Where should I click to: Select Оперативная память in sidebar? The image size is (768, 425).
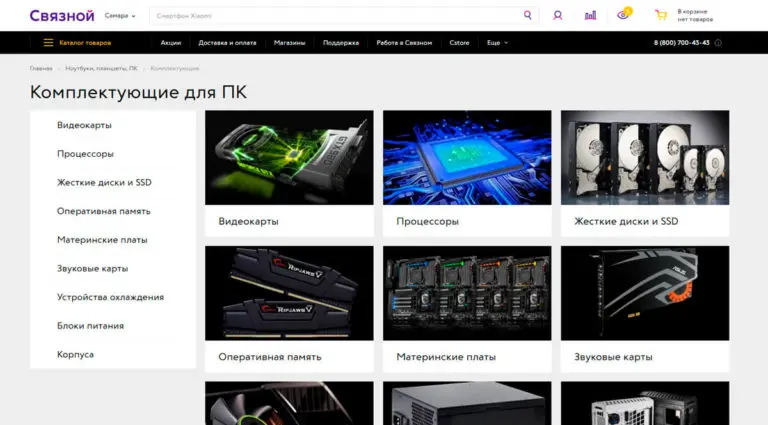click(104, 211)
